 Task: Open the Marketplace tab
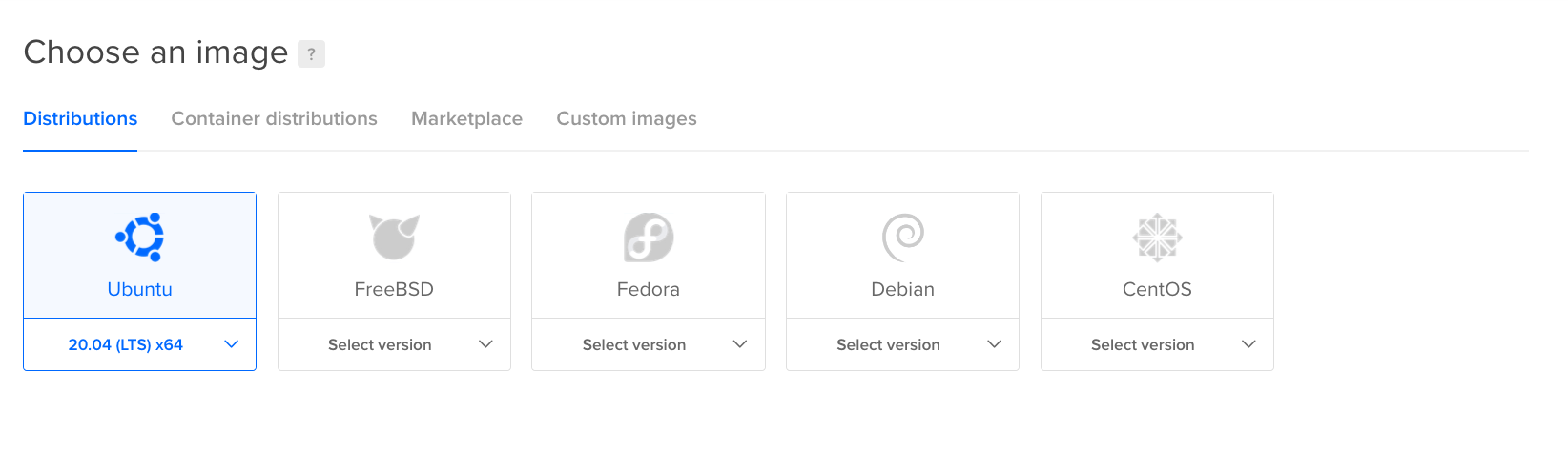point(466,119)
